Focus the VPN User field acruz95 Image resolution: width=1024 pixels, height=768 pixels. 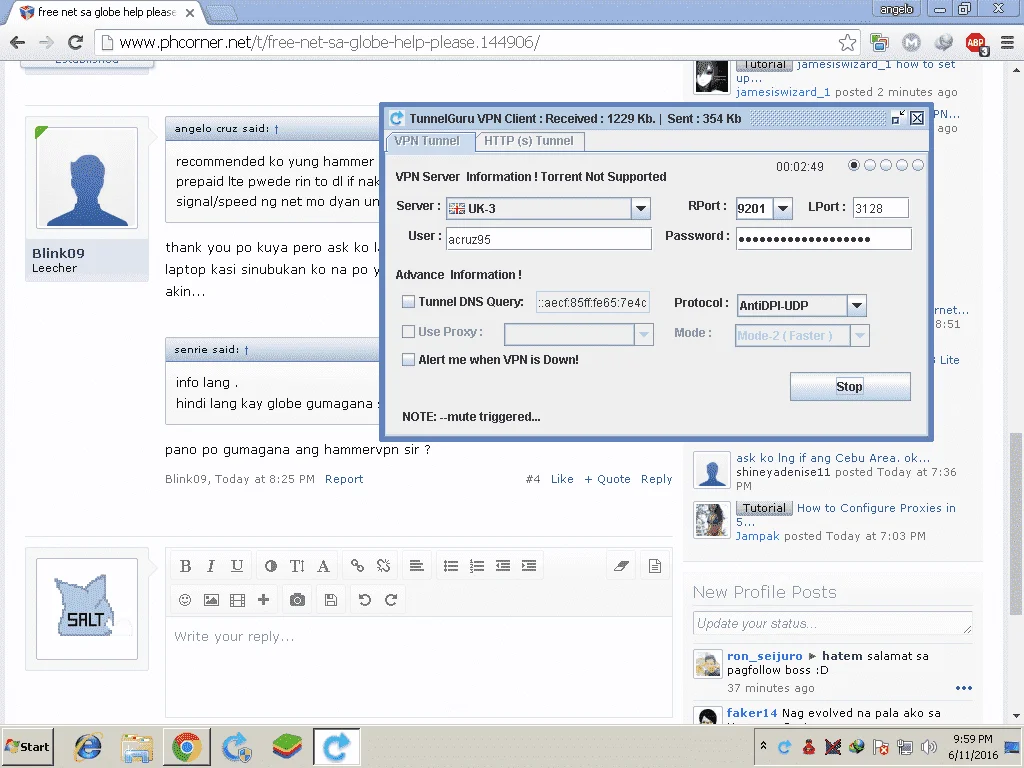coord(549,239)
